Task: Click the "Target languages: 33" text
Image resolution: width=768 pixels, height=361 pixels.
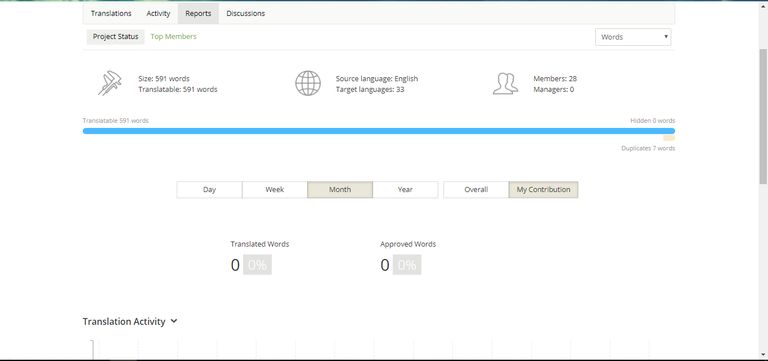Action: point(370,89)
